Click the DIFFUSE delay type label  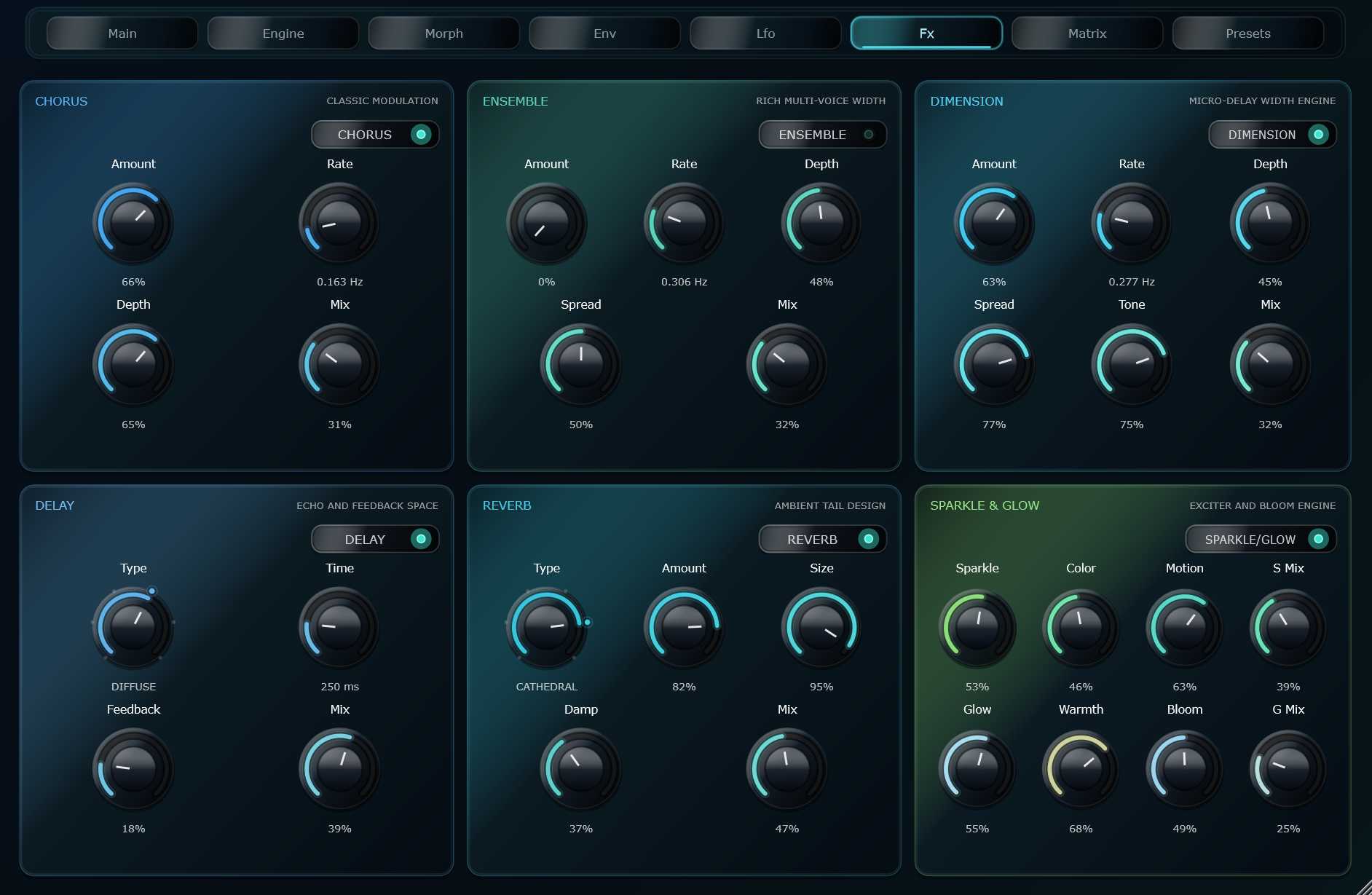tap(133, 687)
